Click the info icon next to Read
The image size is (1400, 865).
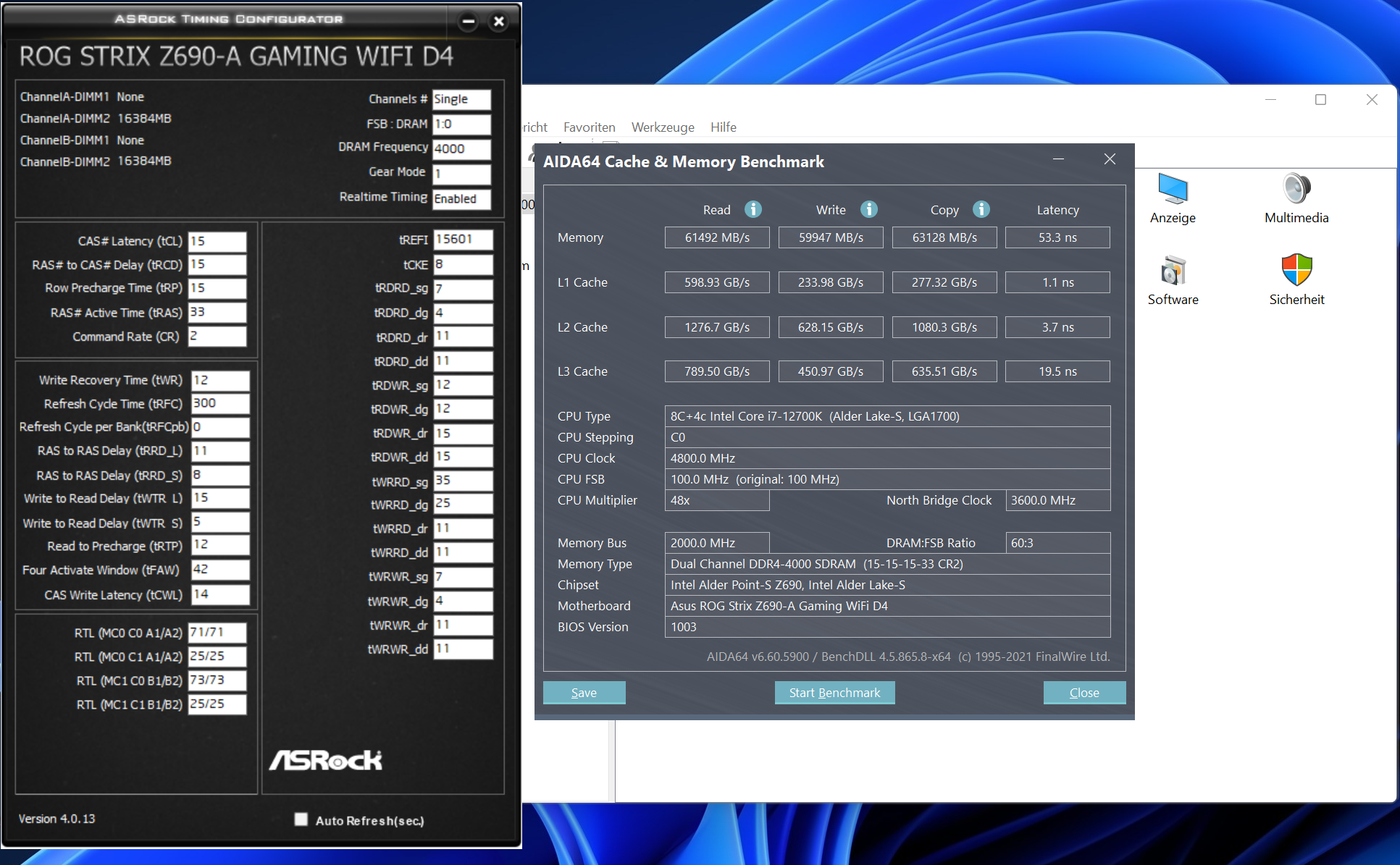tap(753, 209)
